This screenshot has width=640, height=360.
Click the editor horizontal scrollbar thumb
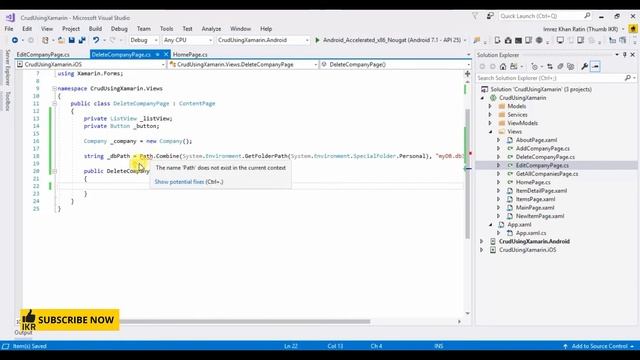pyautogui.click(x=244, y=322)
